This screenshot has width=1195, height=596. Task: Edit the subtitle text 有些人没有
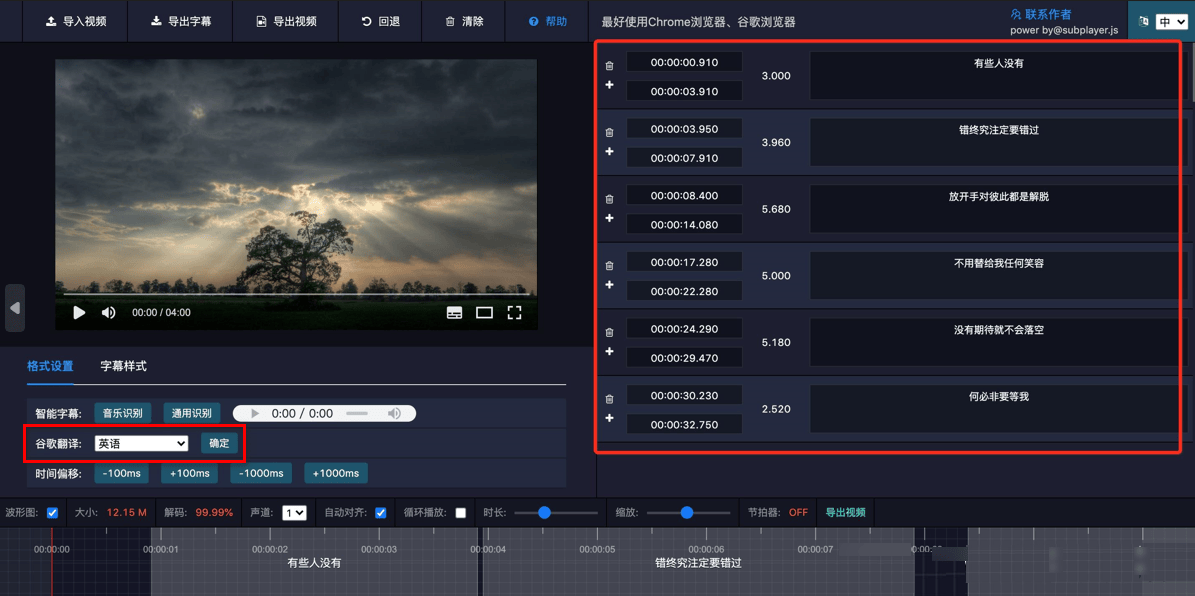click(998, 75)
